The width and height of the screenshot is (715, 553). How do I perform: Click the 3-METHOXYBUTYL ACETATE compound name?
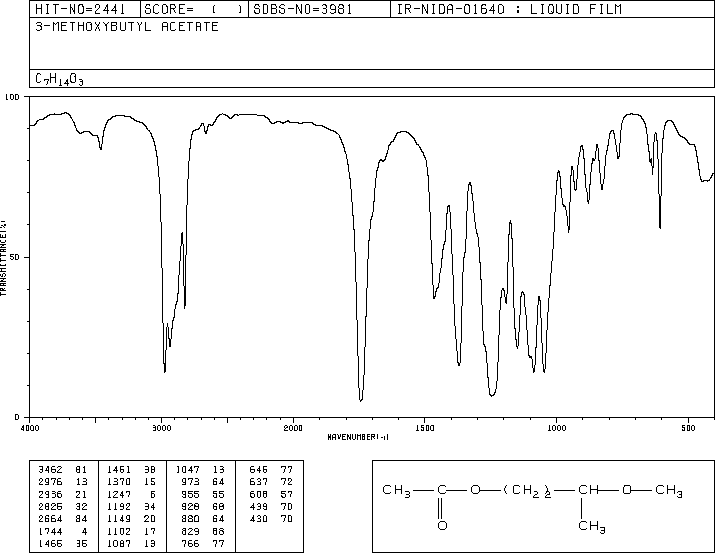point(127,27)
